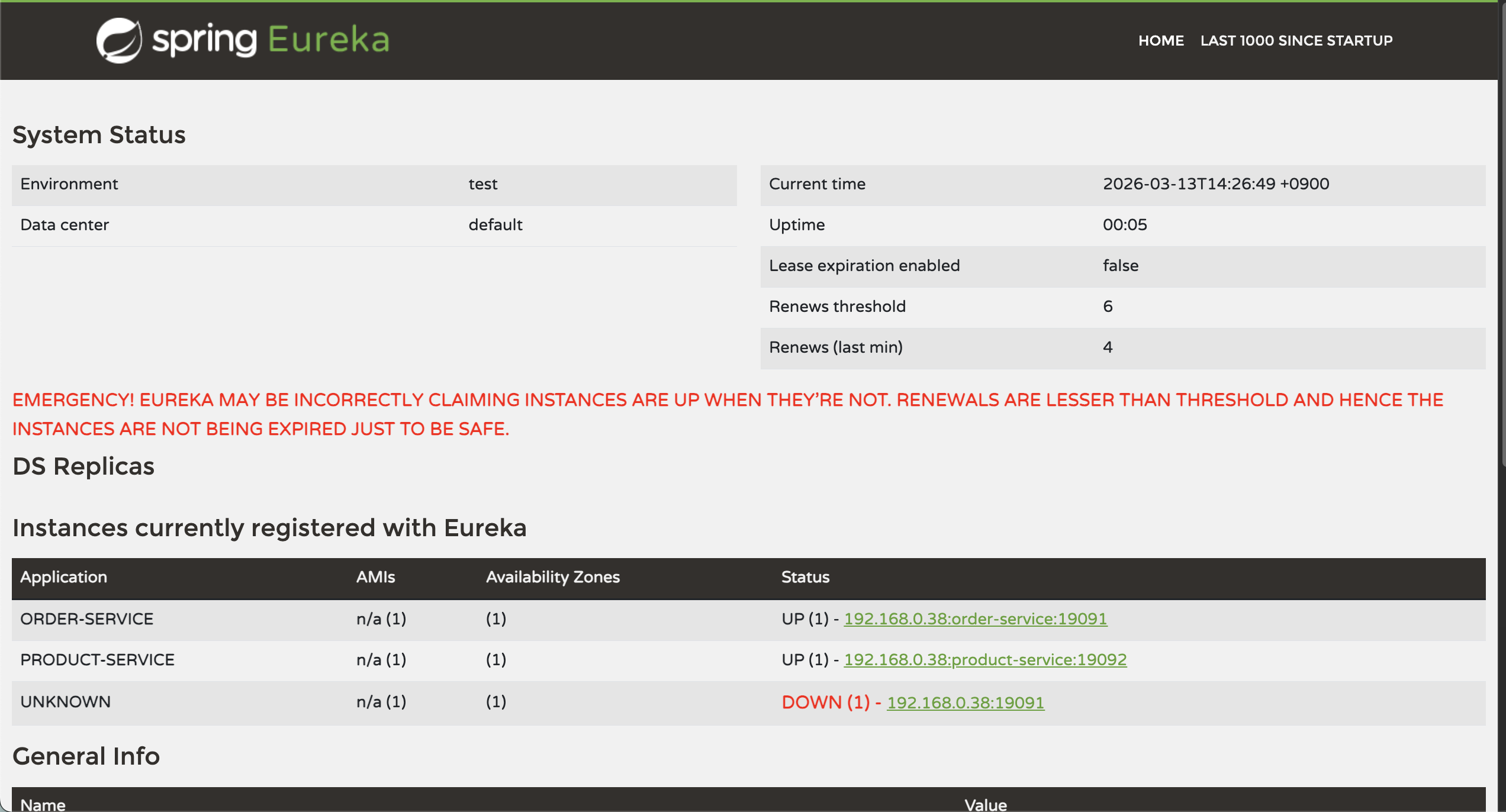Viewport: 1506px width, 812px height.
Task: Open LAST 1000 SINCE STARTUP page
Action: 1296,40
